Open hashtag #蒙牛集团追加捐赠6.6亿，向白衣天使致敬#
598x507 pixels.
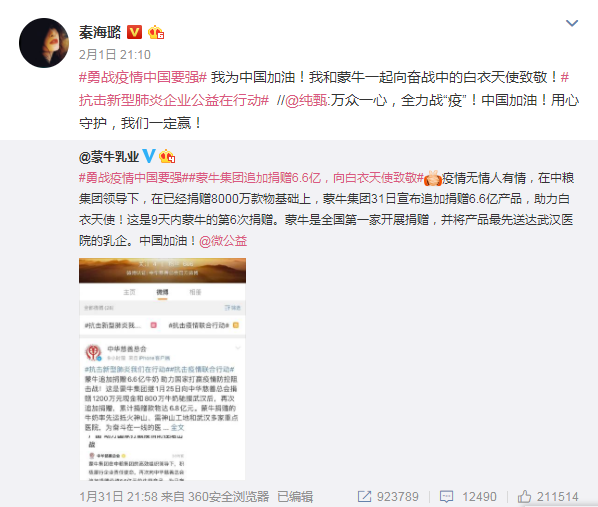click(303, 178)
